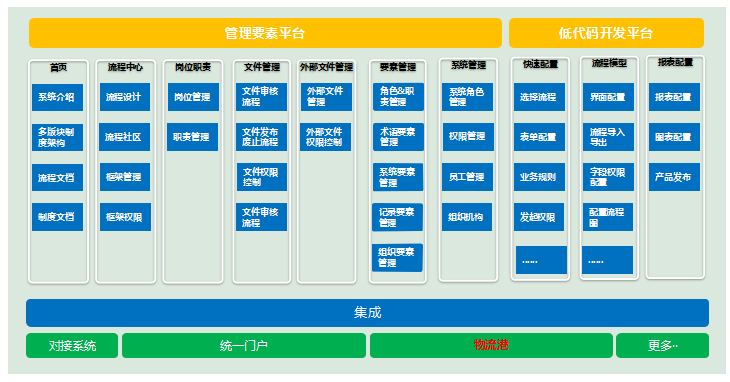Select 权限管理 under 系统管理
This screenshot has height=382, width=730.
click(468, 137)
